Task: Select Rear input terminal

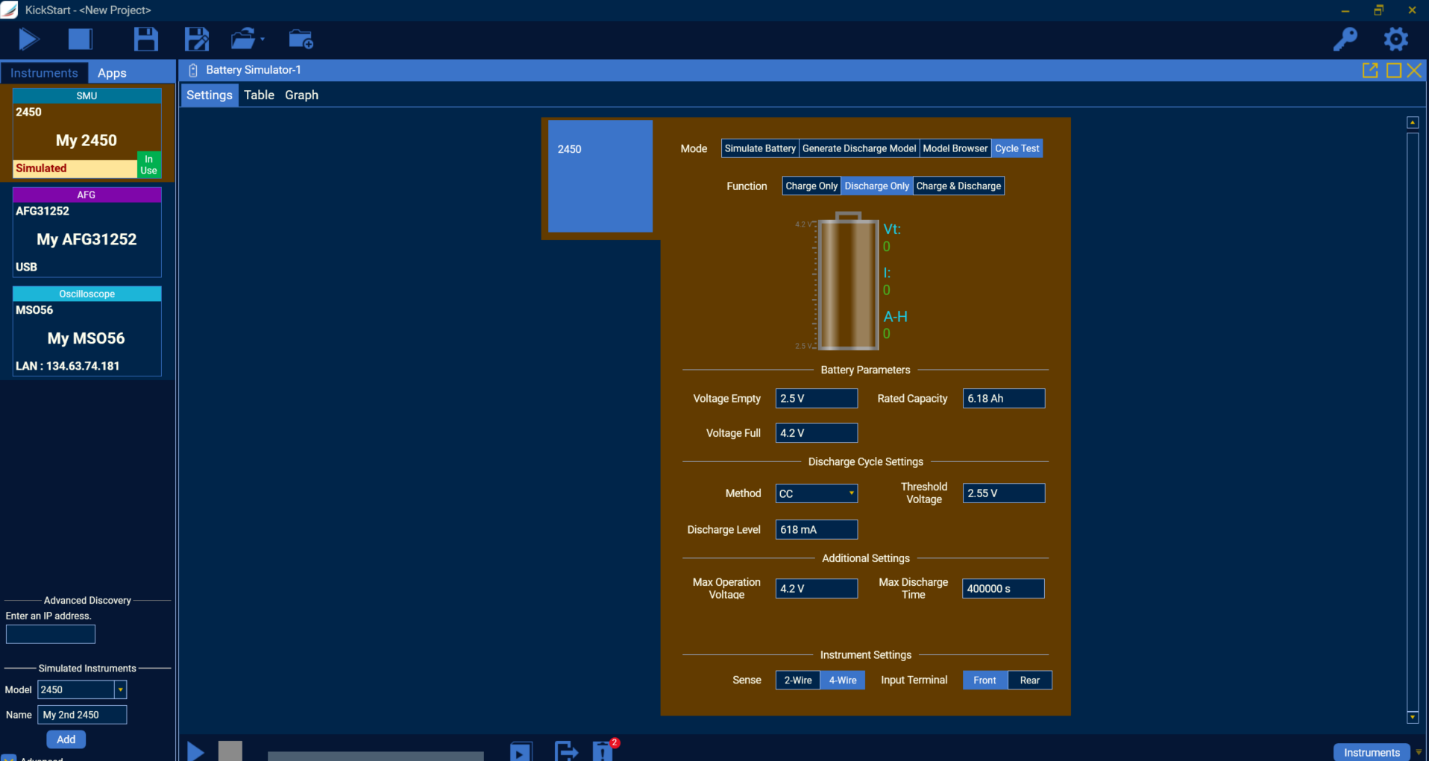Action: pos(1030,680)
